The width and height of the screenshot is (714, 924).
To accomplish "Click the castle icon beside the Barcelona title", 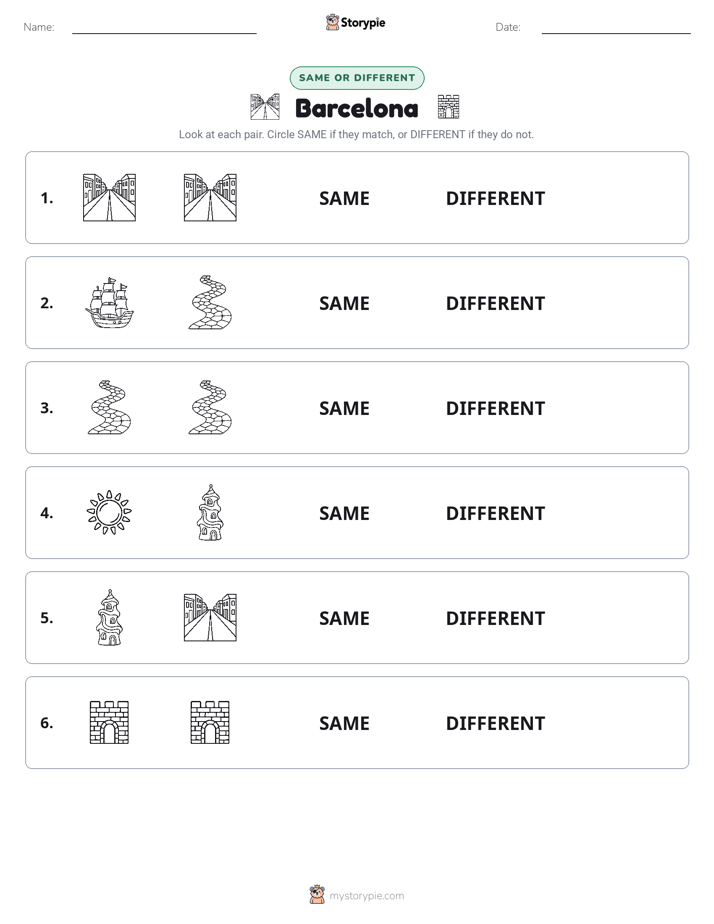I will click(448, 107).
